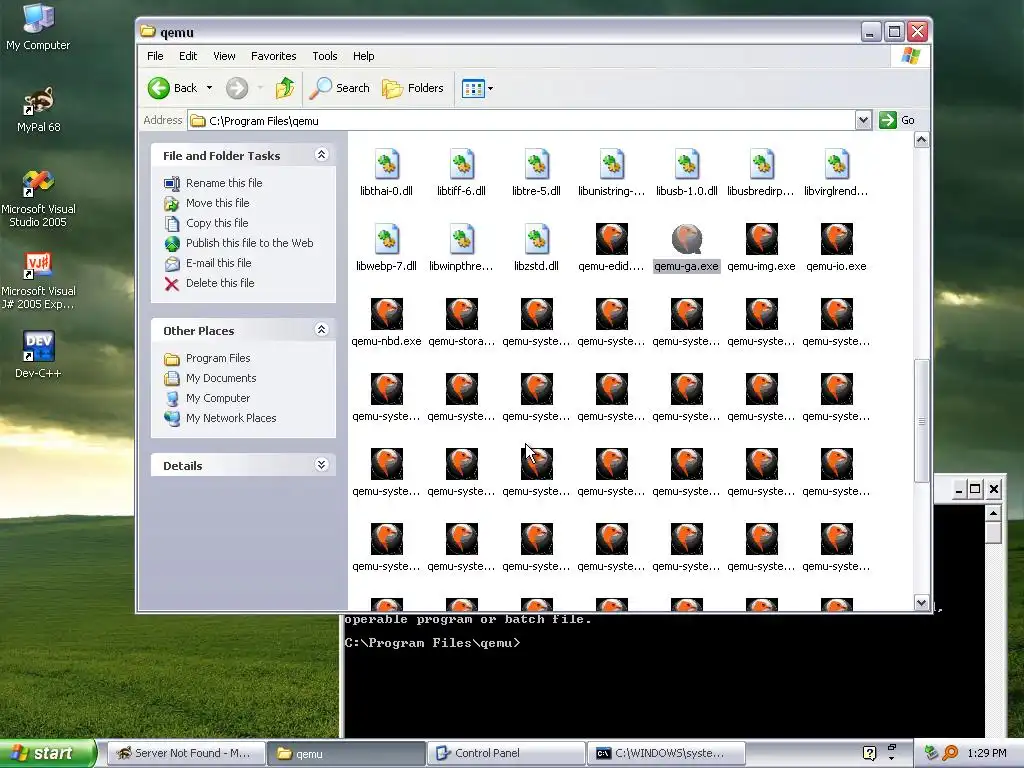Select the qemu-img.exe program icon
The image size is (1024, 768).
click(761, 238)
